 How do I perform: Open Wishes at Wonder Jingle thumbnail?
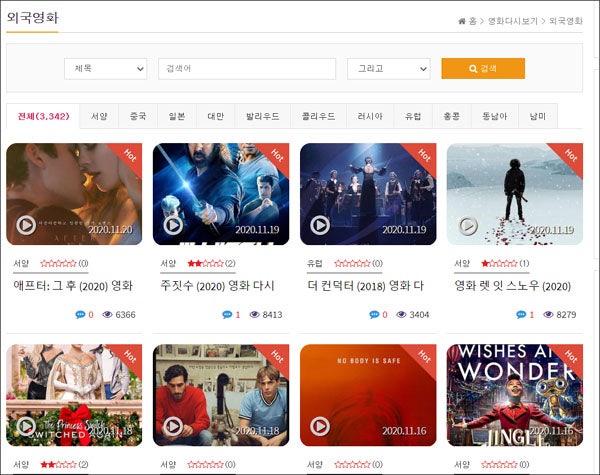515,395
